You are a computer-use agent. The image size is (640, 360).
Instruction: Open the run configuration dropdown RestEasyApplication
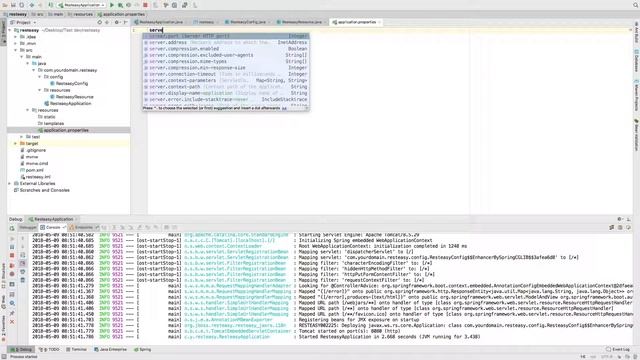81,5
